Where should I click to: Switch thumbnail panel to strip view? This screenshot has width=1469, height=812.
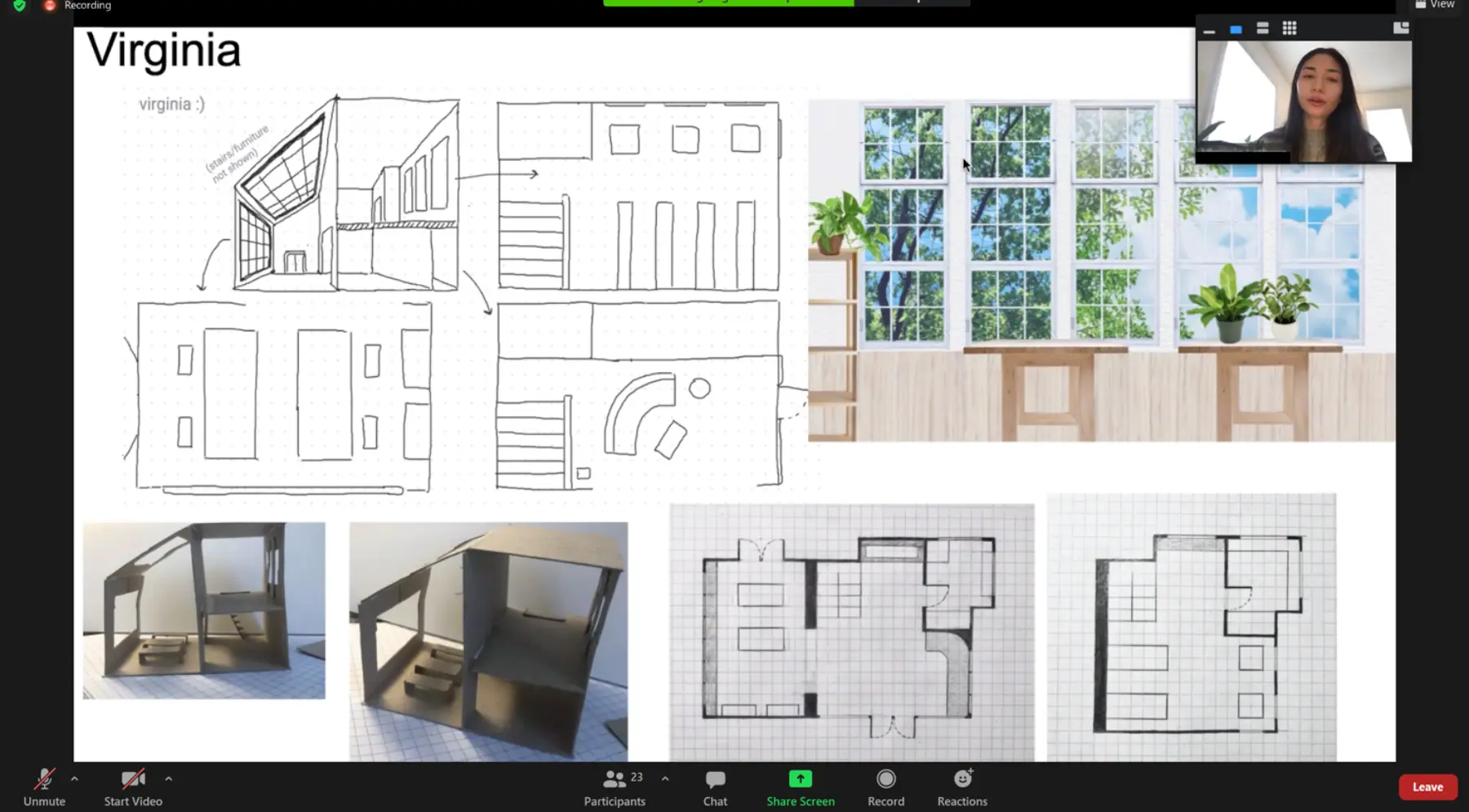click(1263, 29)
